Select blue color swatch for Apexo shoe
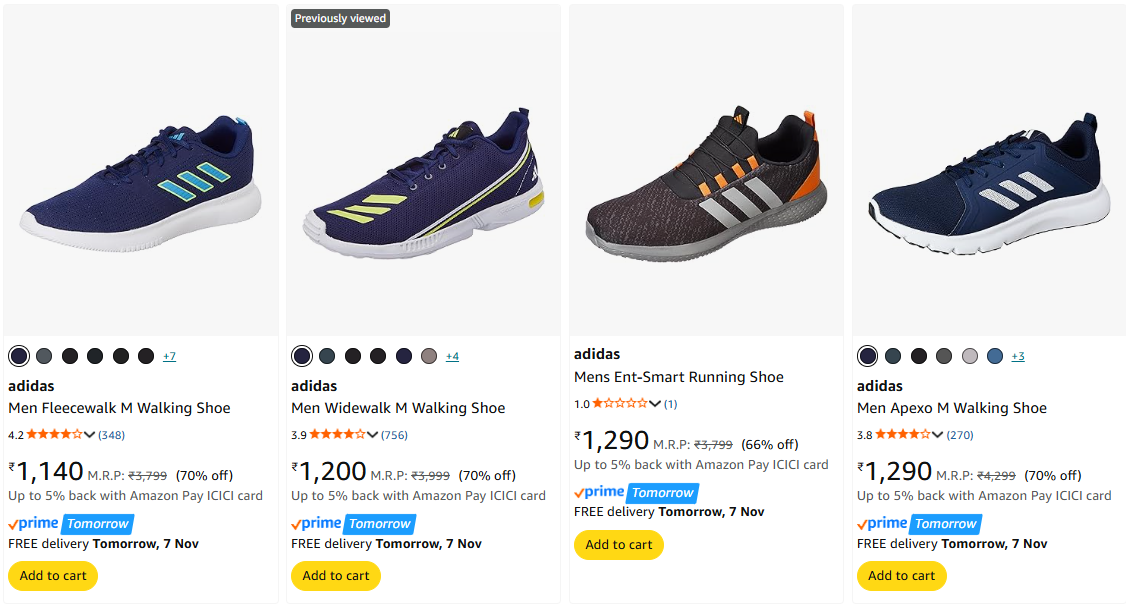The width and height of the screenshot is (1126, 609). [994, 356]
